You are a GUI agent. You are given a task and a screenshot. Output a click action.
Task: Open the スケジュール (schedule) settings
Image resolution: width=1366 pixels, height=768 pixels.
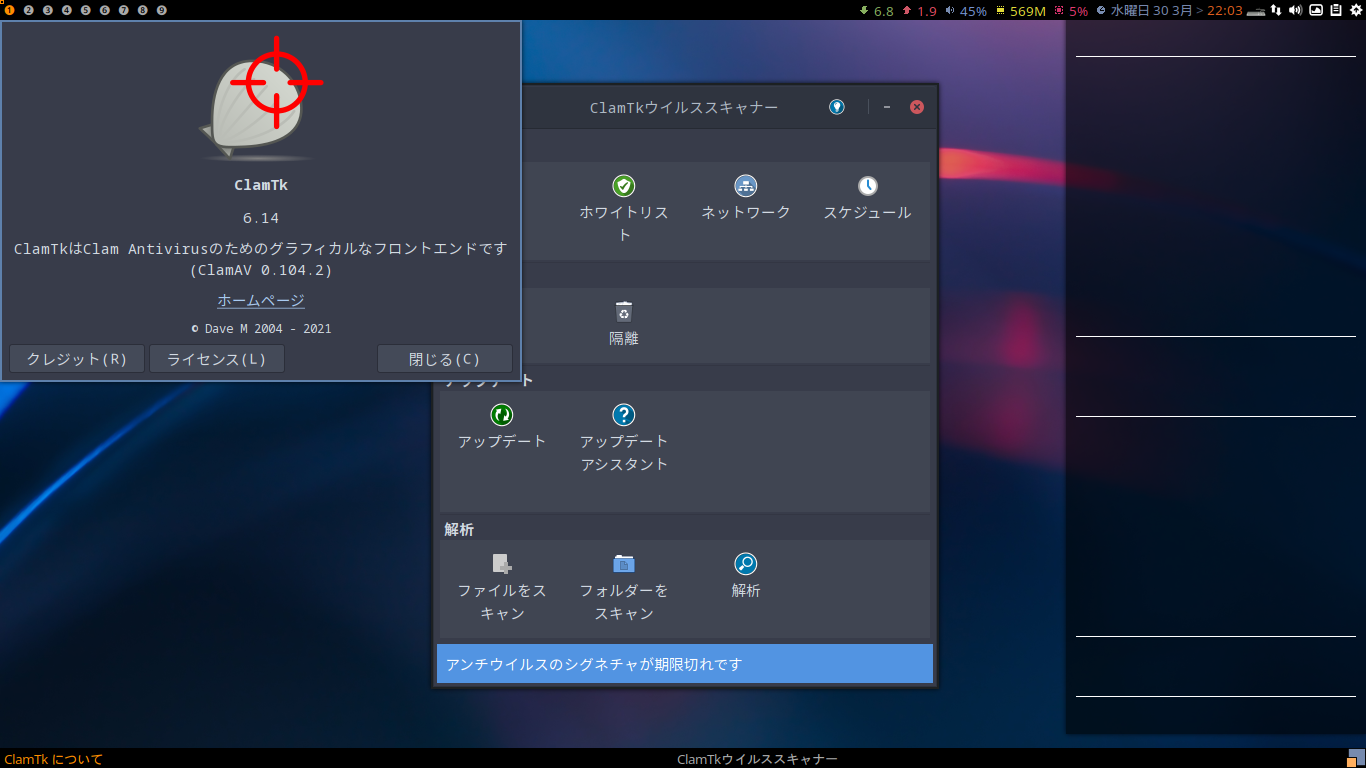point(867,199)
